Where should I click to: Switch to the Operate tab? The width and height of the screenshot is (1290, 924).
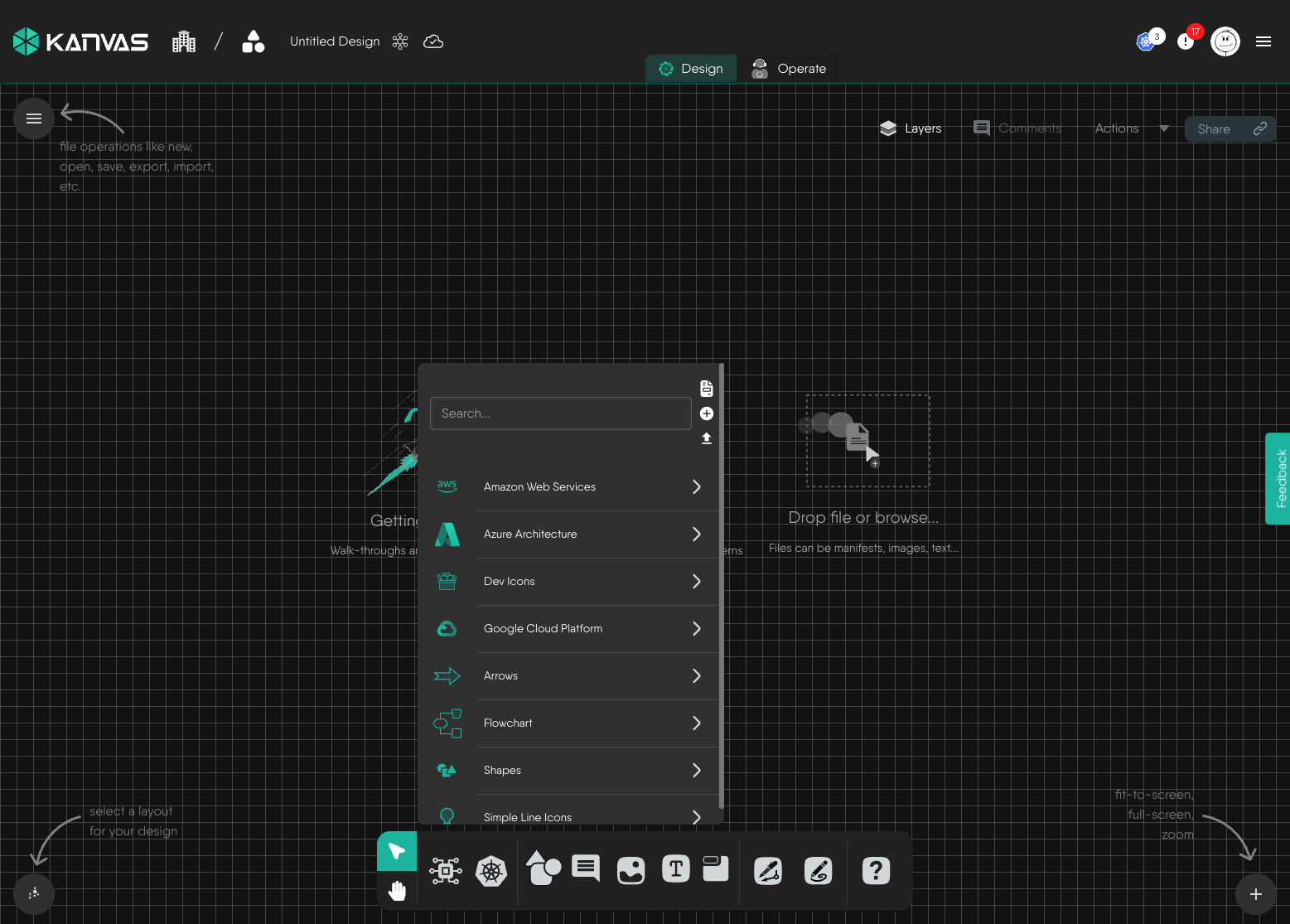coord(789,69)
